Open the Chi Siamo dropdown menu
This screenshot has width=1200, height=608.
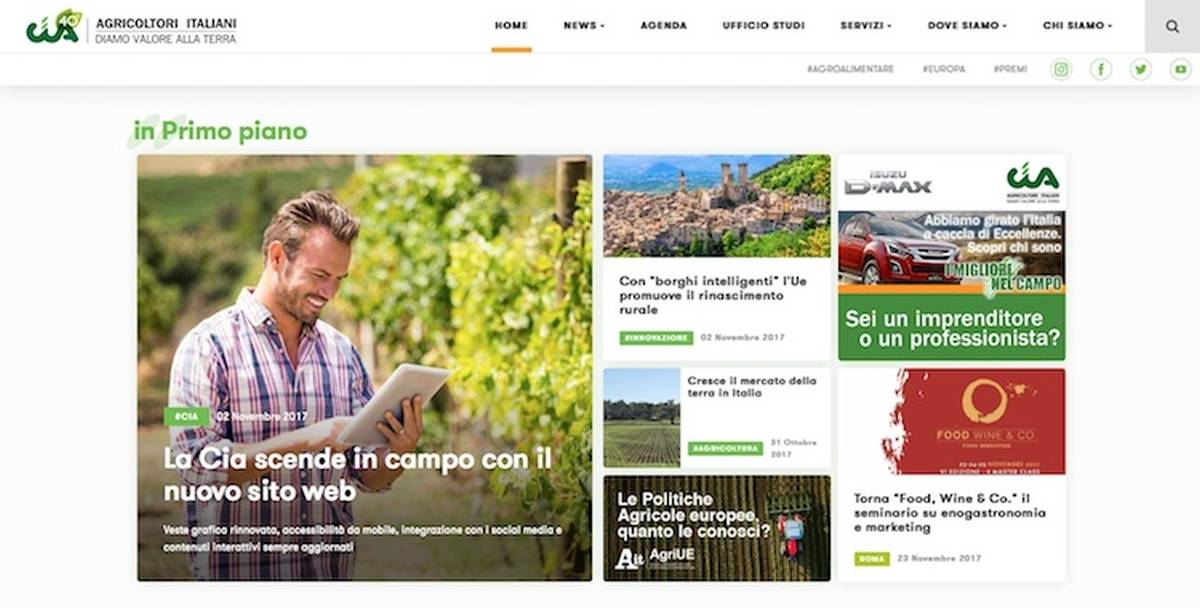pyautogui.click(x=1077, y=25)
